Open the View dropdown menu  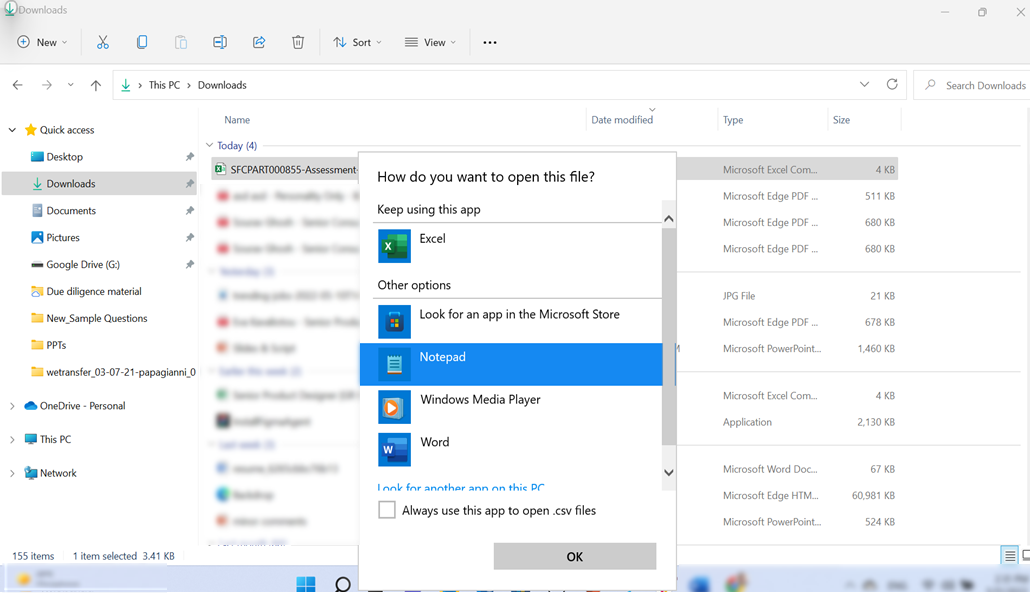point(430,42)
